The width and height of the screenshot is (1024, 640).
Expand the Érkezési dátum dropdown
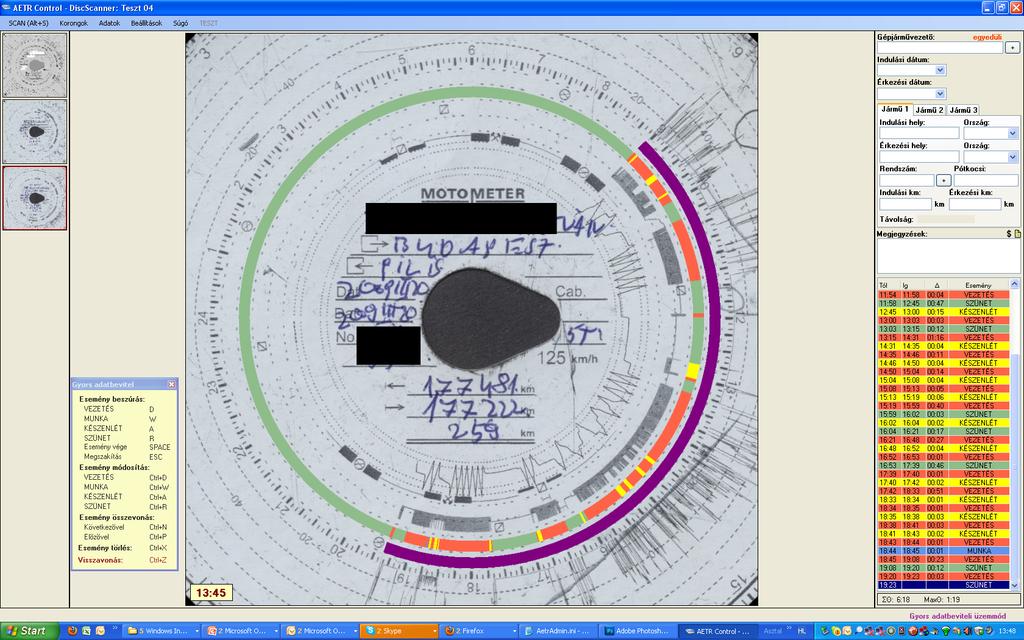(x=940, y=93)
